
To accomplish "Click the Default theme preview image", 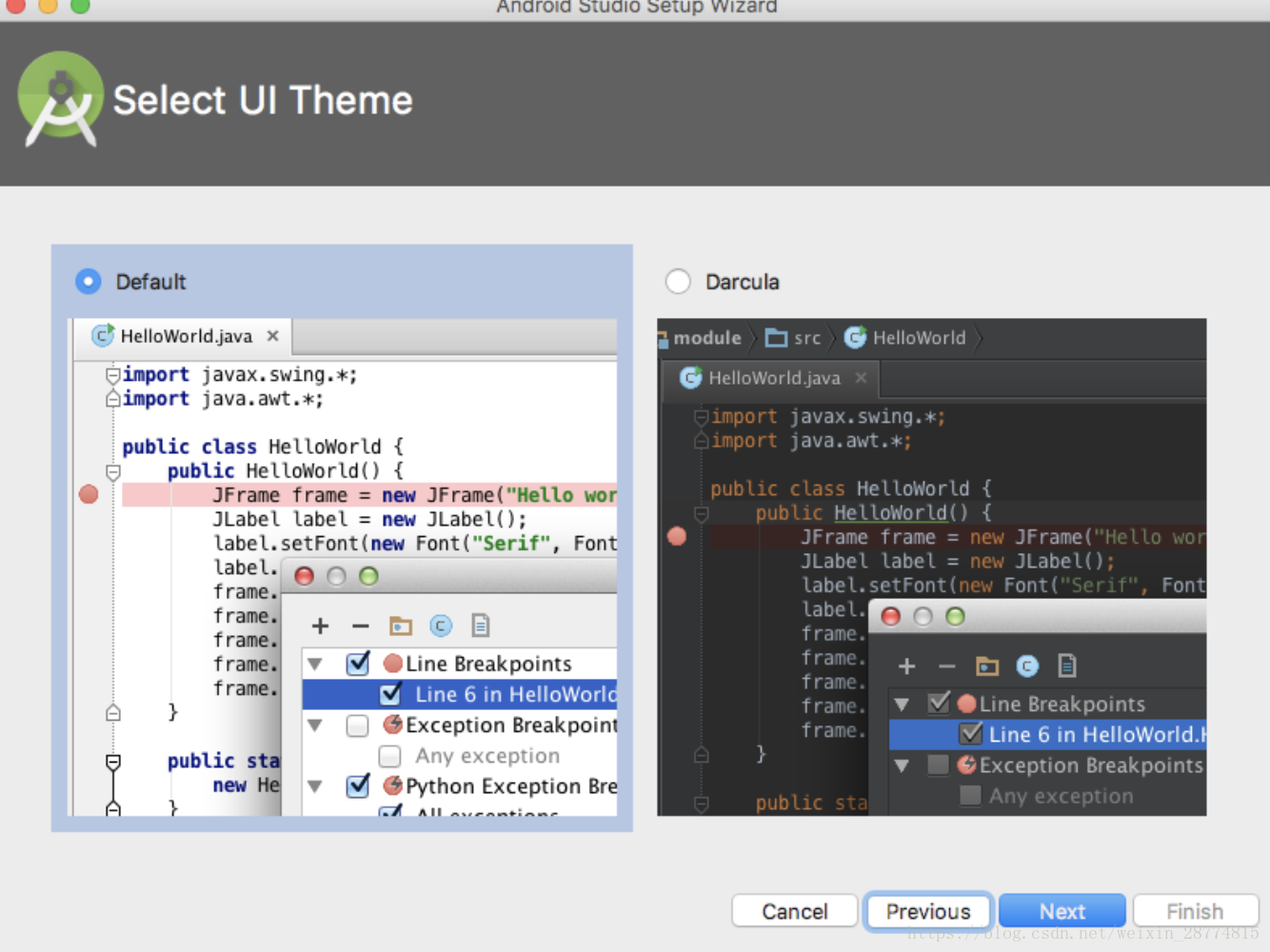I will [x=343, y=567].
